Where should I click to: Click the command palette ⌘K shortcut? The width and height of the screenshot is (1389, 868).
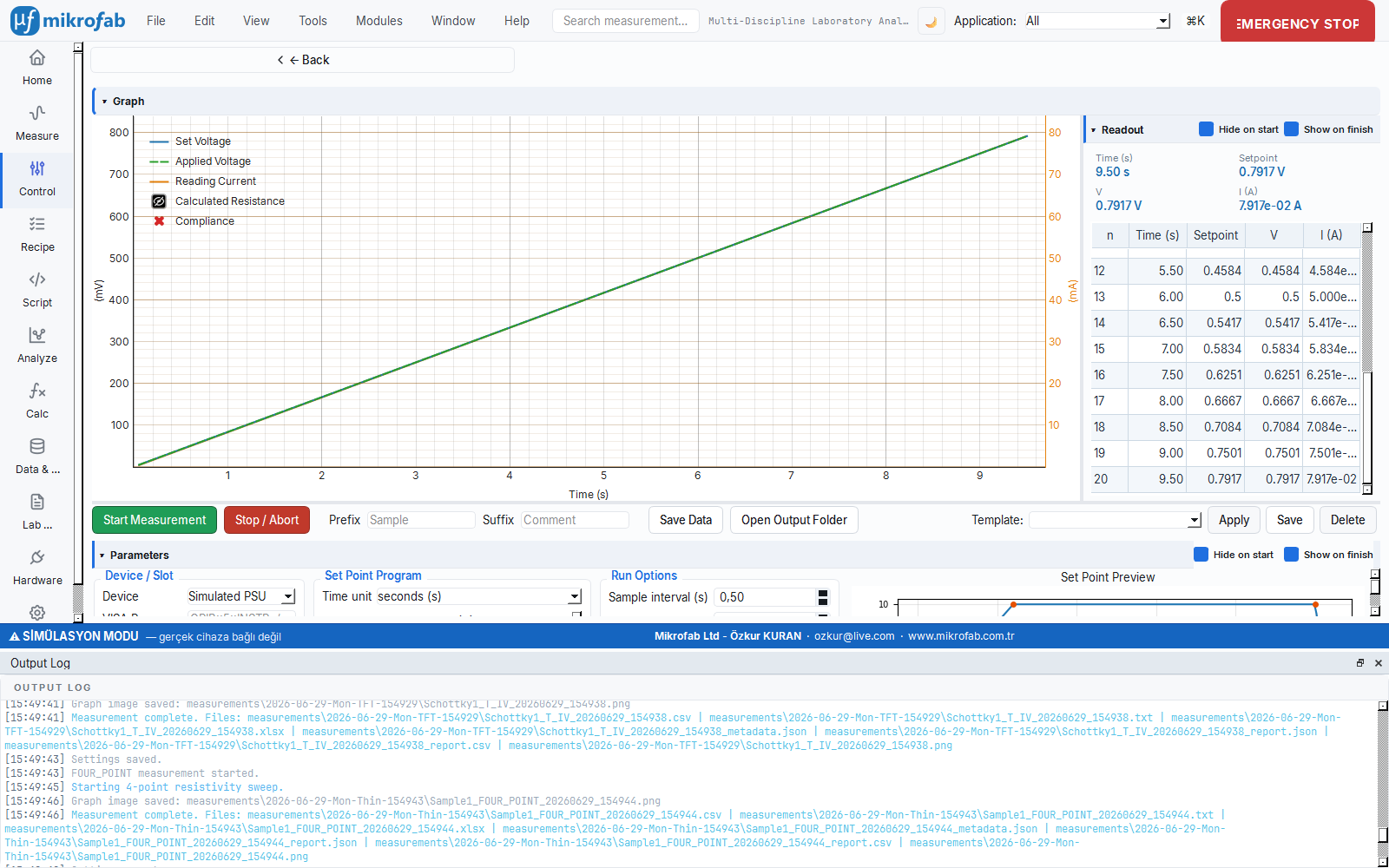coord(1195,21)
